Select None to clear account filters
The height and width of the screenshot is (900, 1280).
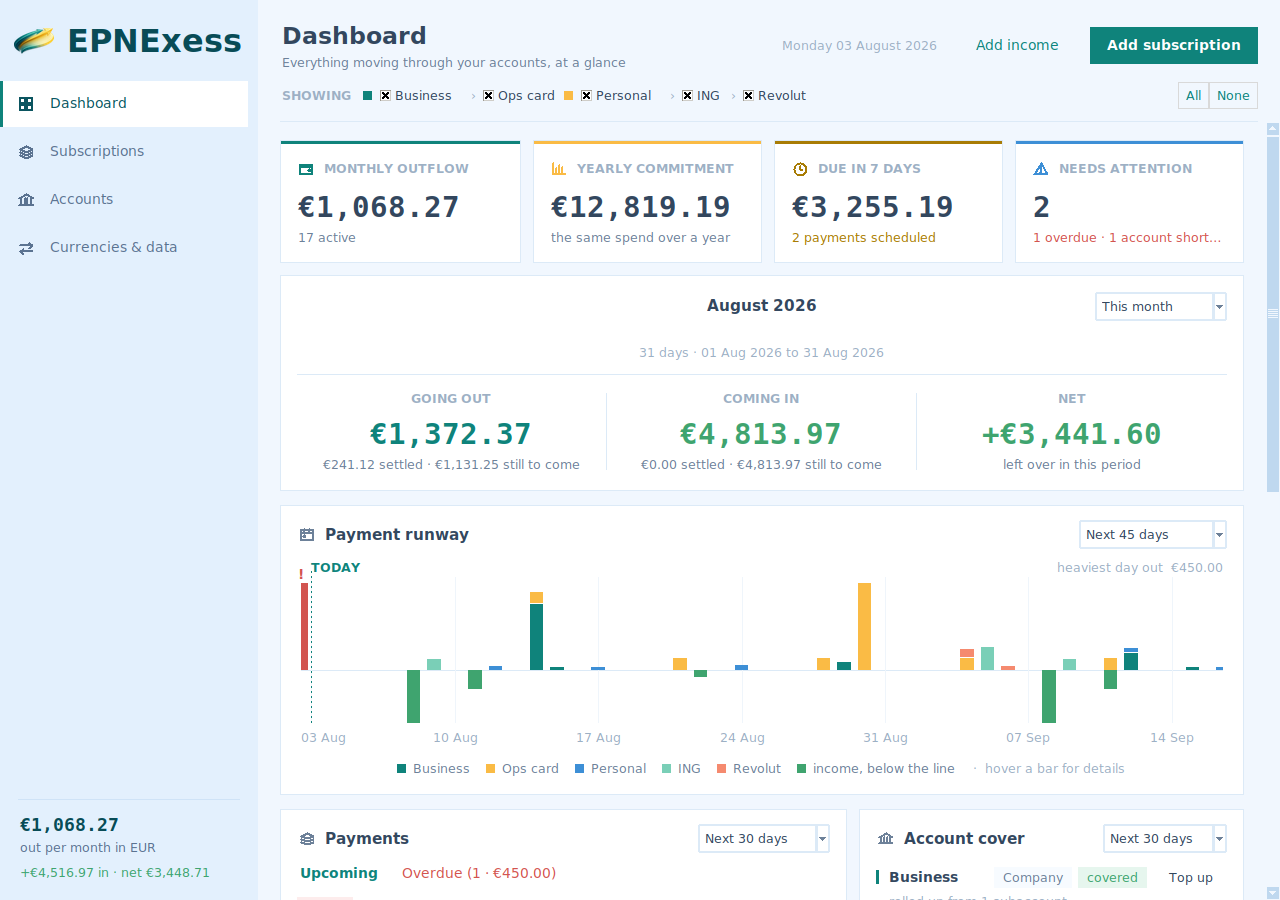1233,96
